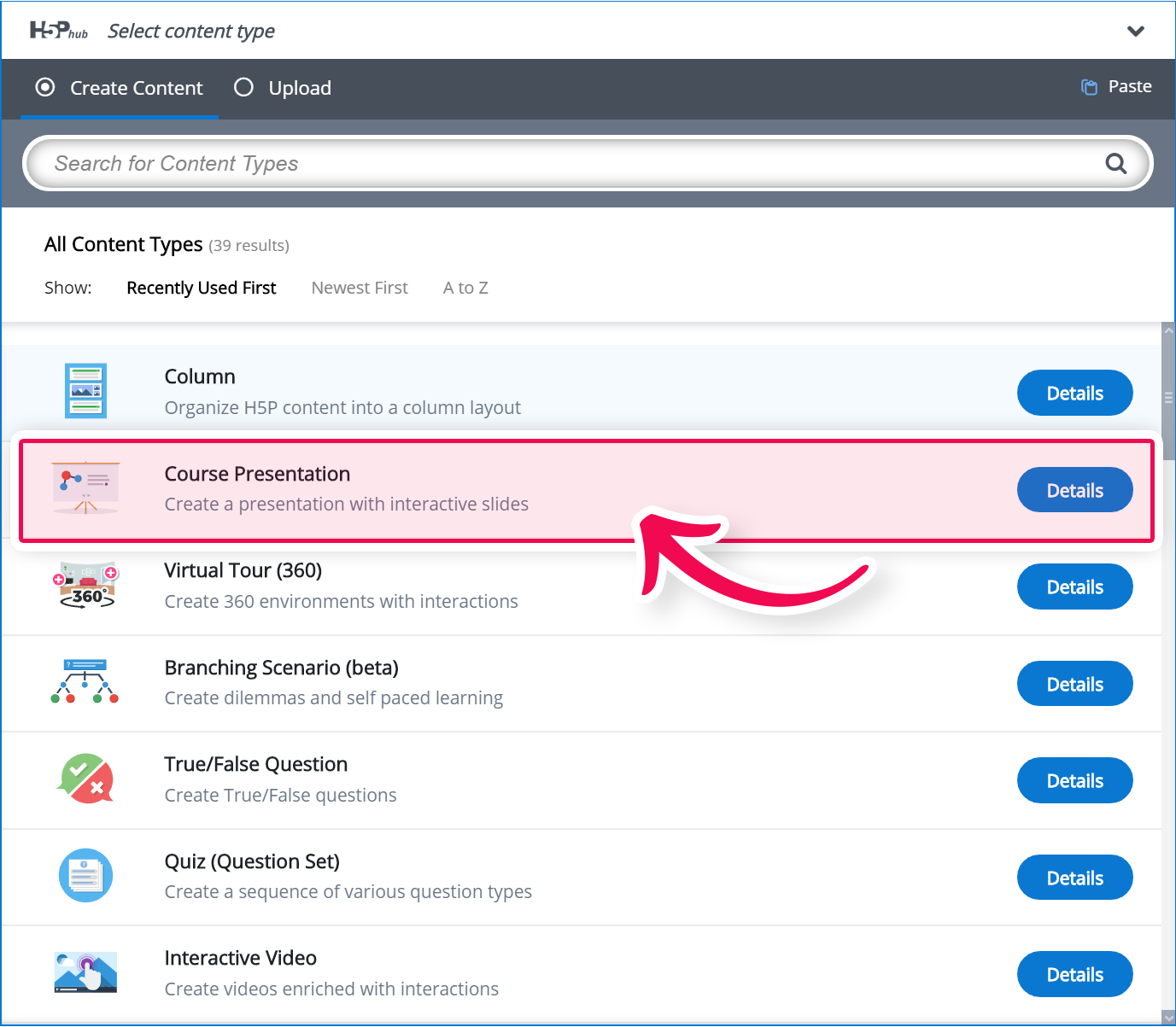Collapse the Select content type panel chevron
Viewport: 1176px width, 1027px height.
click(1135, 32)
